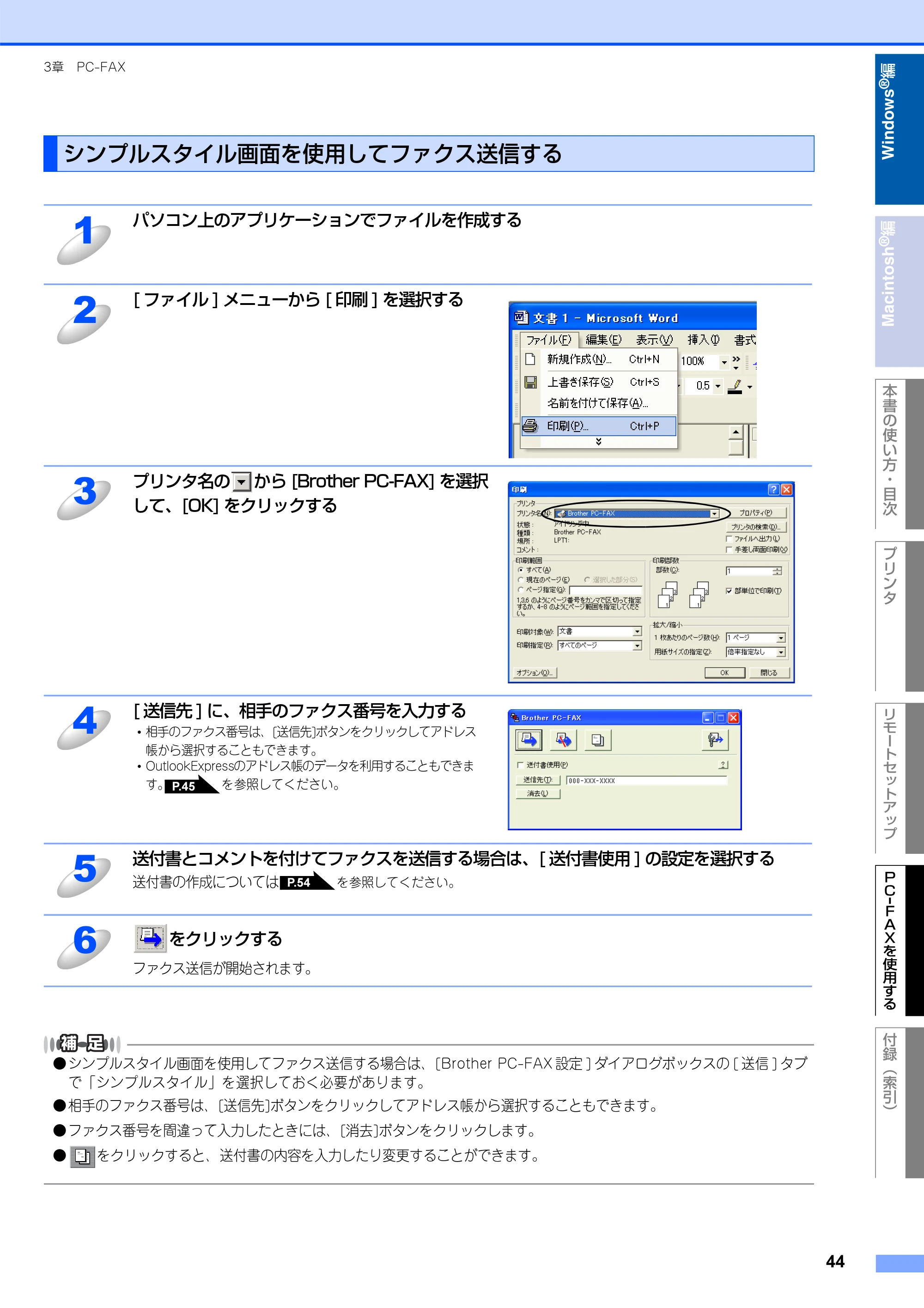Open cover page icon in PC-FAX window toolbar
This screenshot has height=1308, width=924.
click(x=597, y=739)
